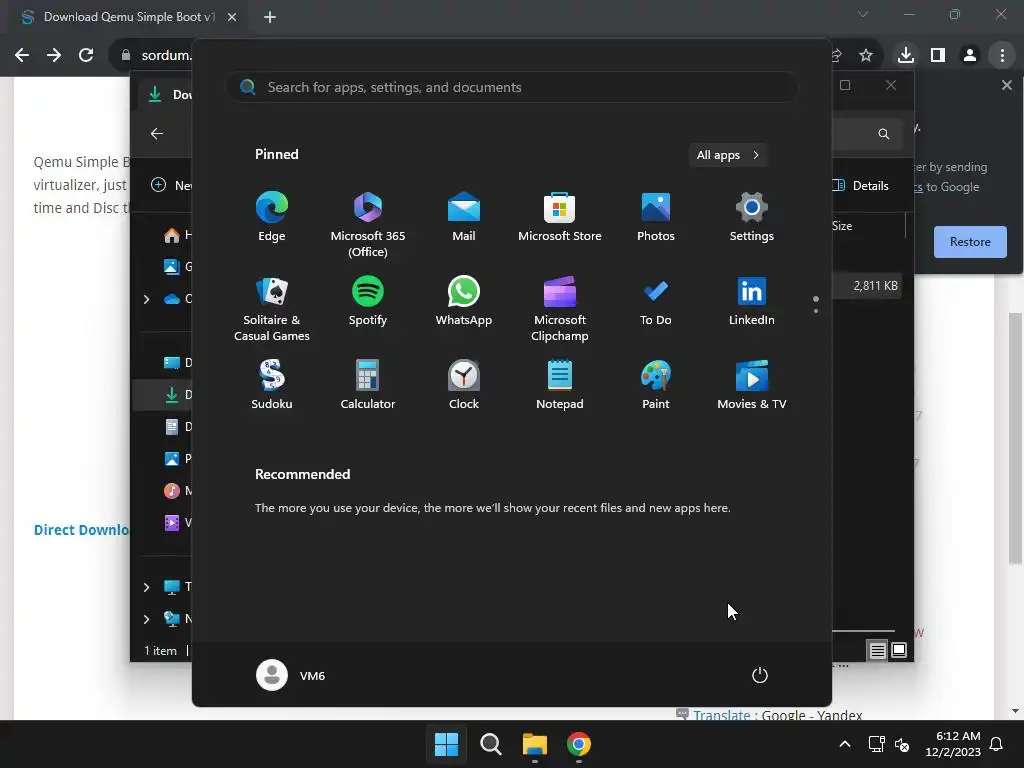Focus the Start menu search box
The width and height of the screenshot is (1024, 768).
click(511, 87)
